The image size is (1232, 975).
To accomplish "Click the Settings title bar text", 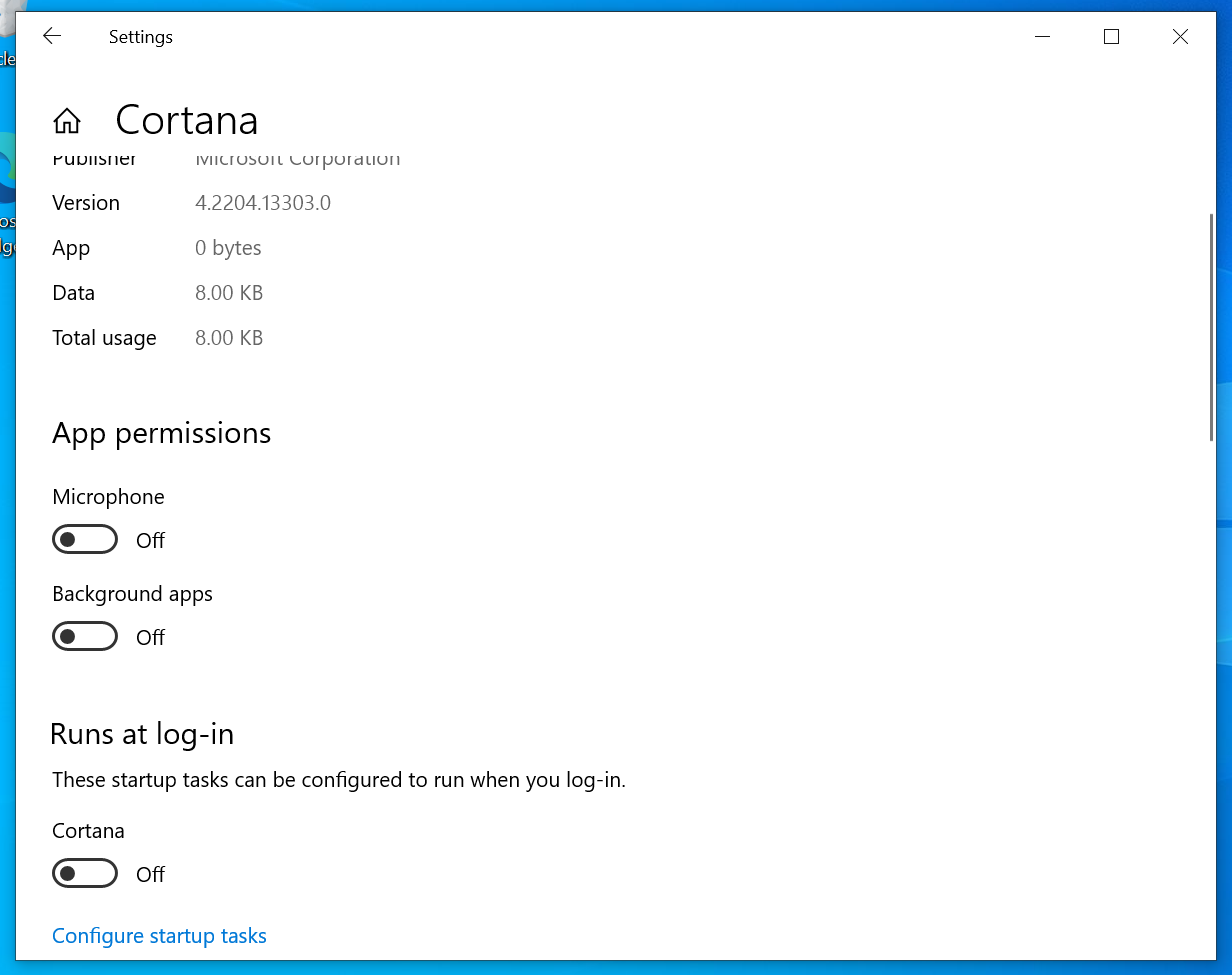I will click(x=141, y=37).
